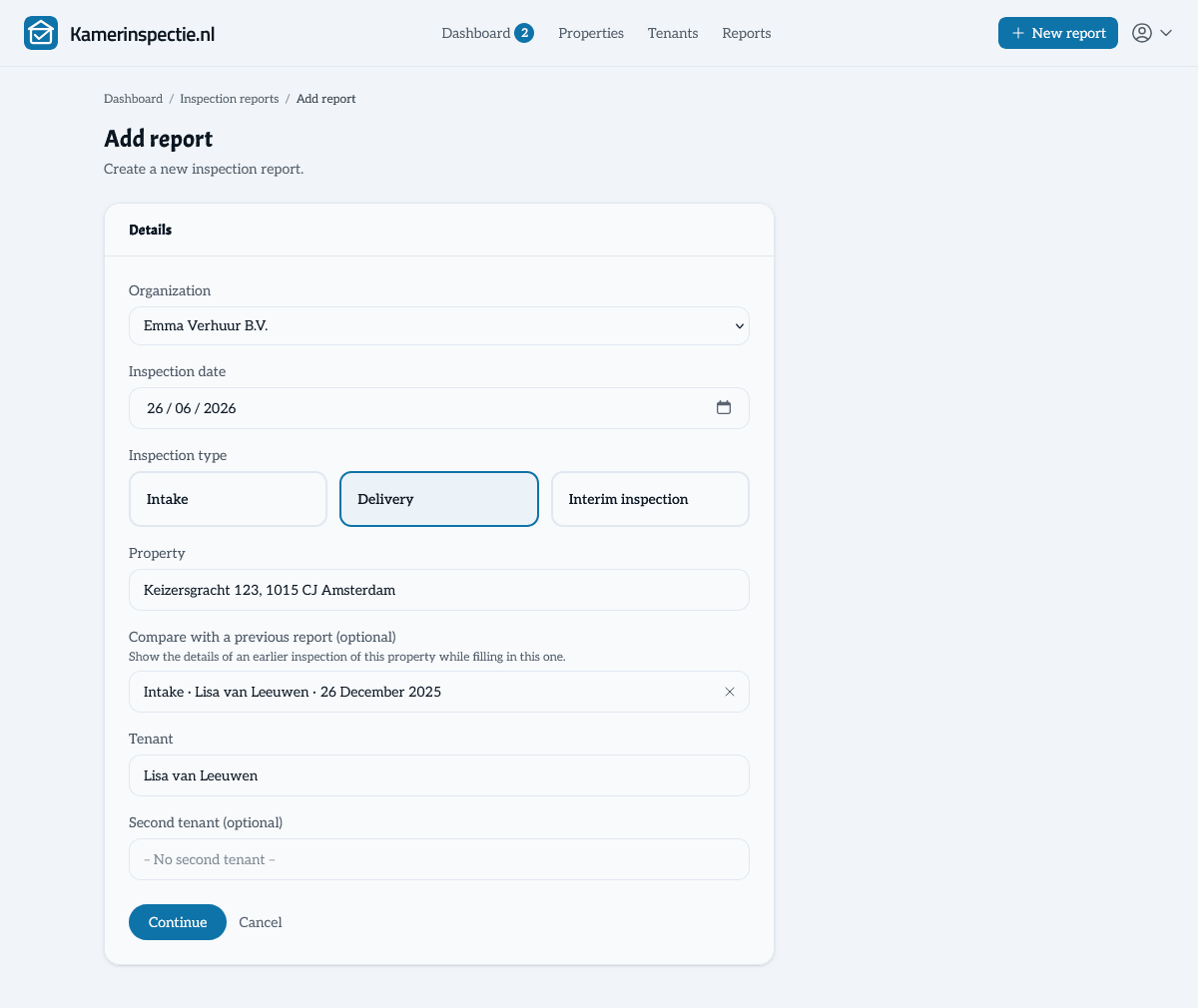Screen dimensions: 1198x1008
Task: Click the Organization field label
Action: tap(170, 290)
